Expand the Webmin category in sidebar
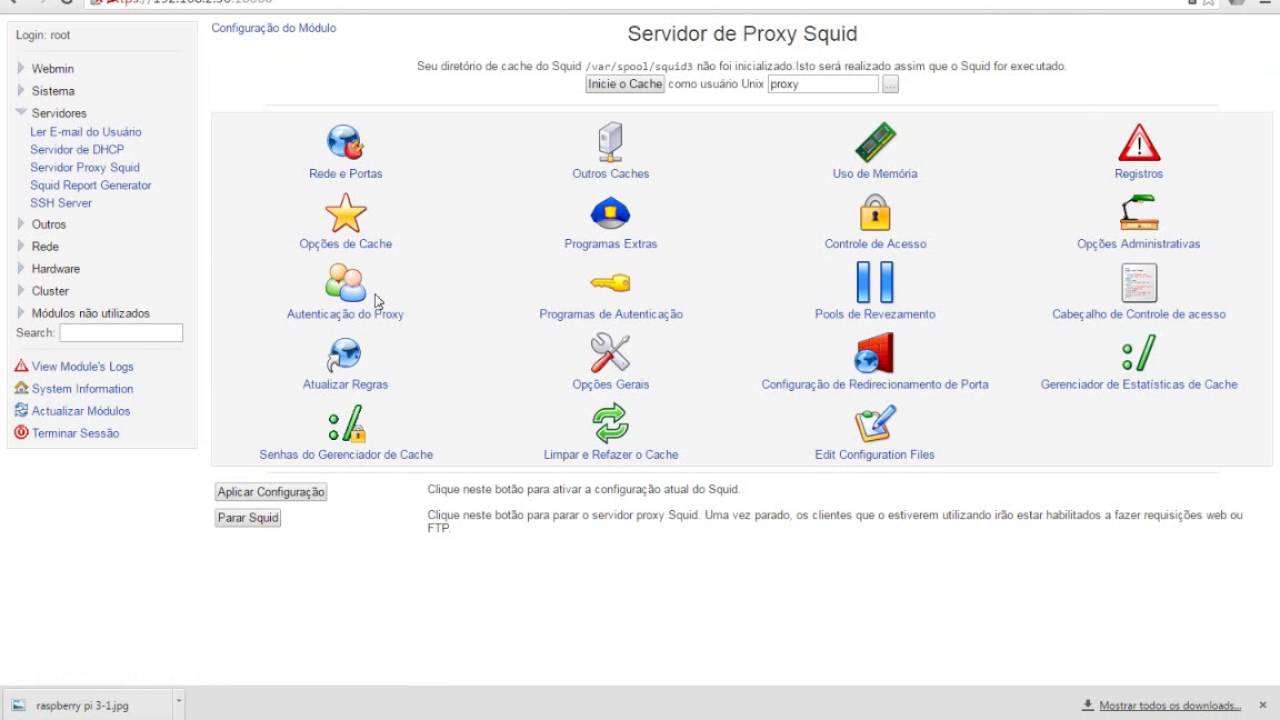Viewport: 1280px width, 720px height. tap(21, 68)
